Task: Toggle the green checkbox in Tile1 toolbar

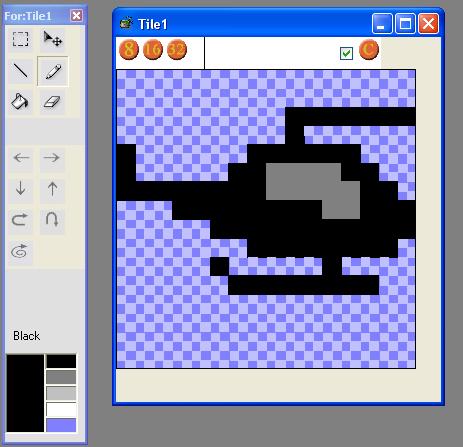Action: 346,53
